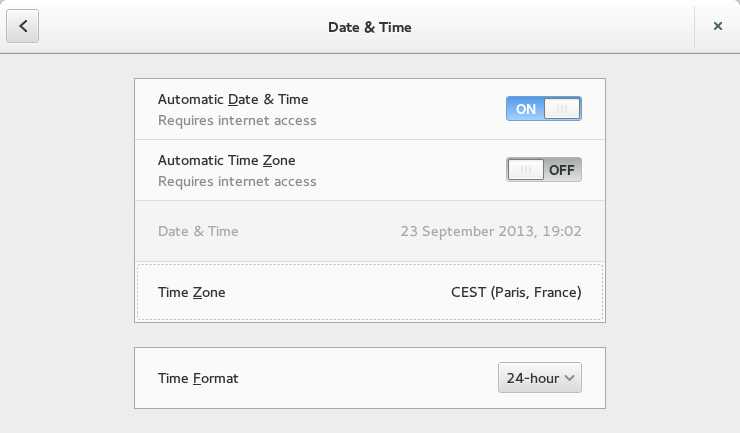Enable the Automatic Time Zone switch

point(543,170)
